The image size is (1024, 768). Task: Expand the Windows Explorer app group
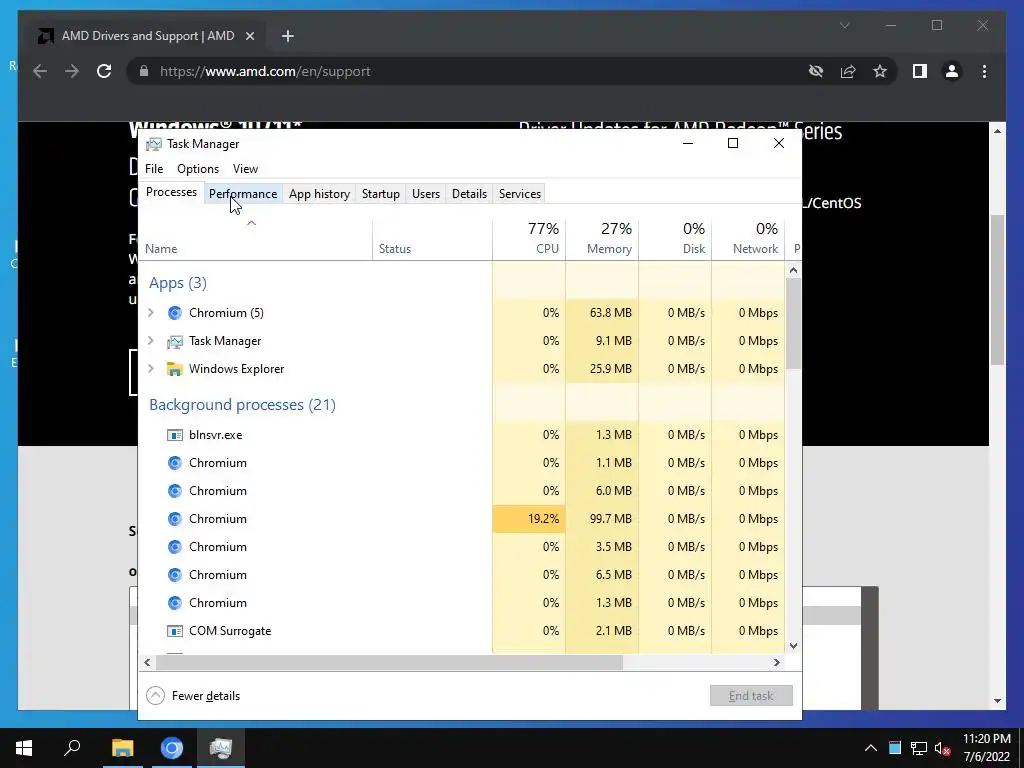click(151, 369)
